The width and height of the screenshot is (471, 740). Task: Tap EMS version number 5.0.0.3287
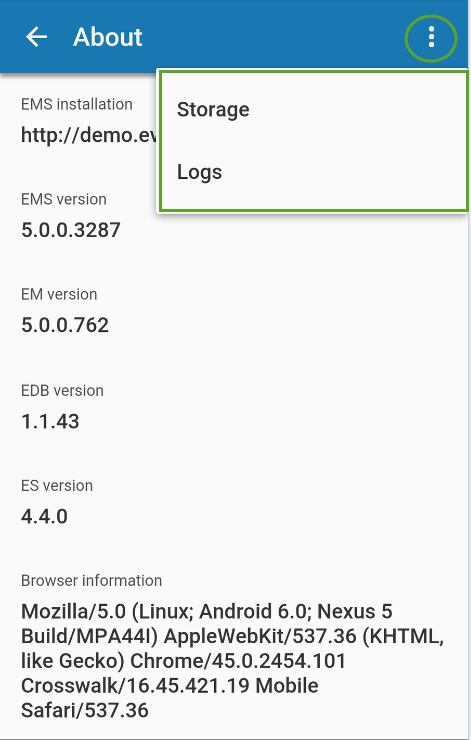71,230
